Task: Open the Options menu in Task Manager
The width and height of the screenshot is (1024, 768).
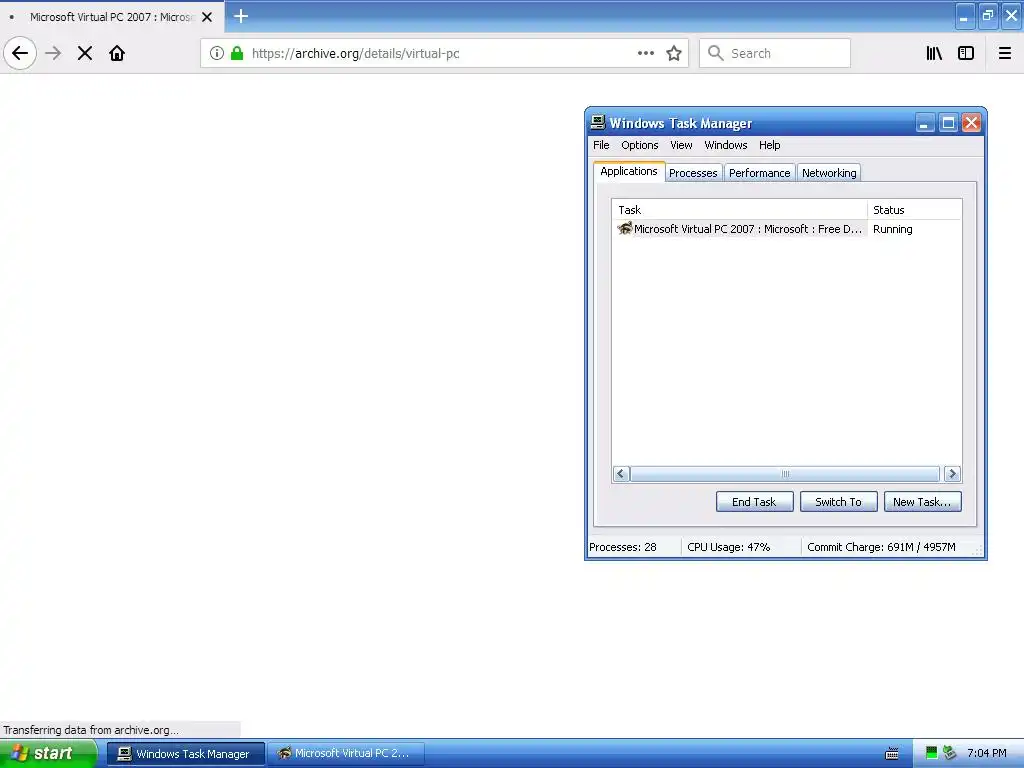Action: pos(639,145)
